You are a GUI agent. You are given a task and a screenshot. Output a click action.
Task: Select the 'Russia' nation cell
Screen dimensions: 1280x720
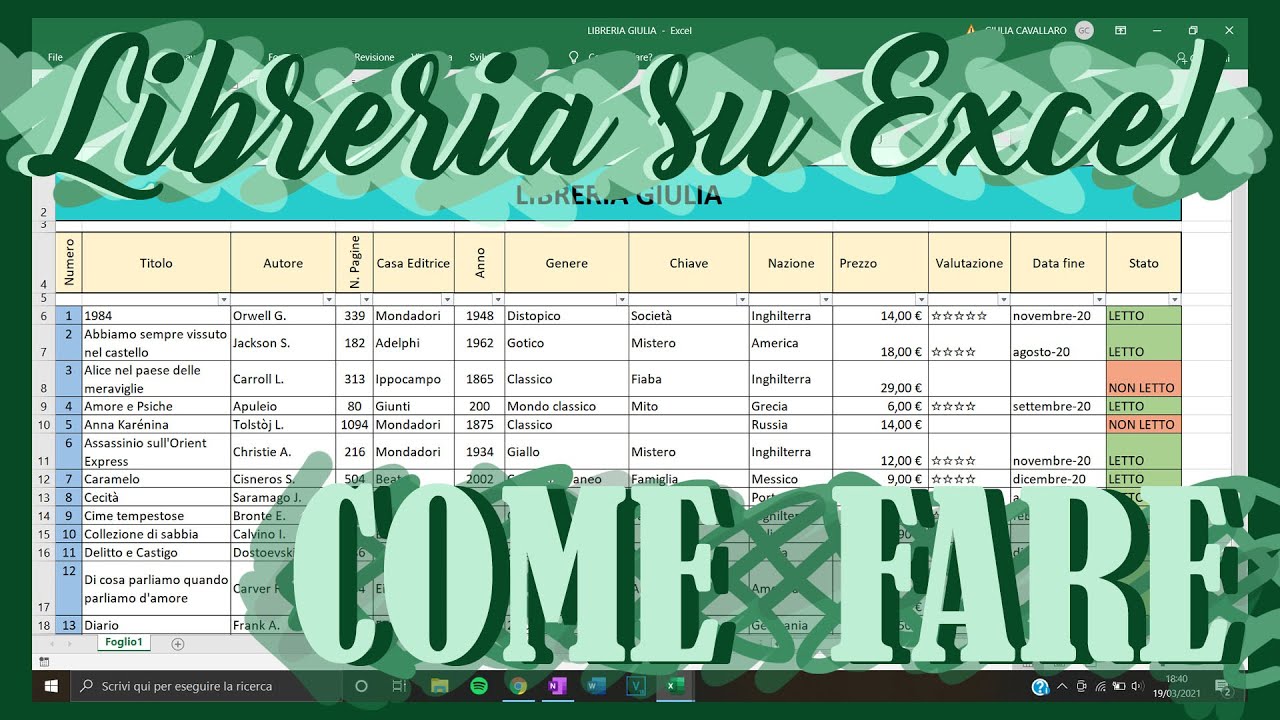coord(790,424)
